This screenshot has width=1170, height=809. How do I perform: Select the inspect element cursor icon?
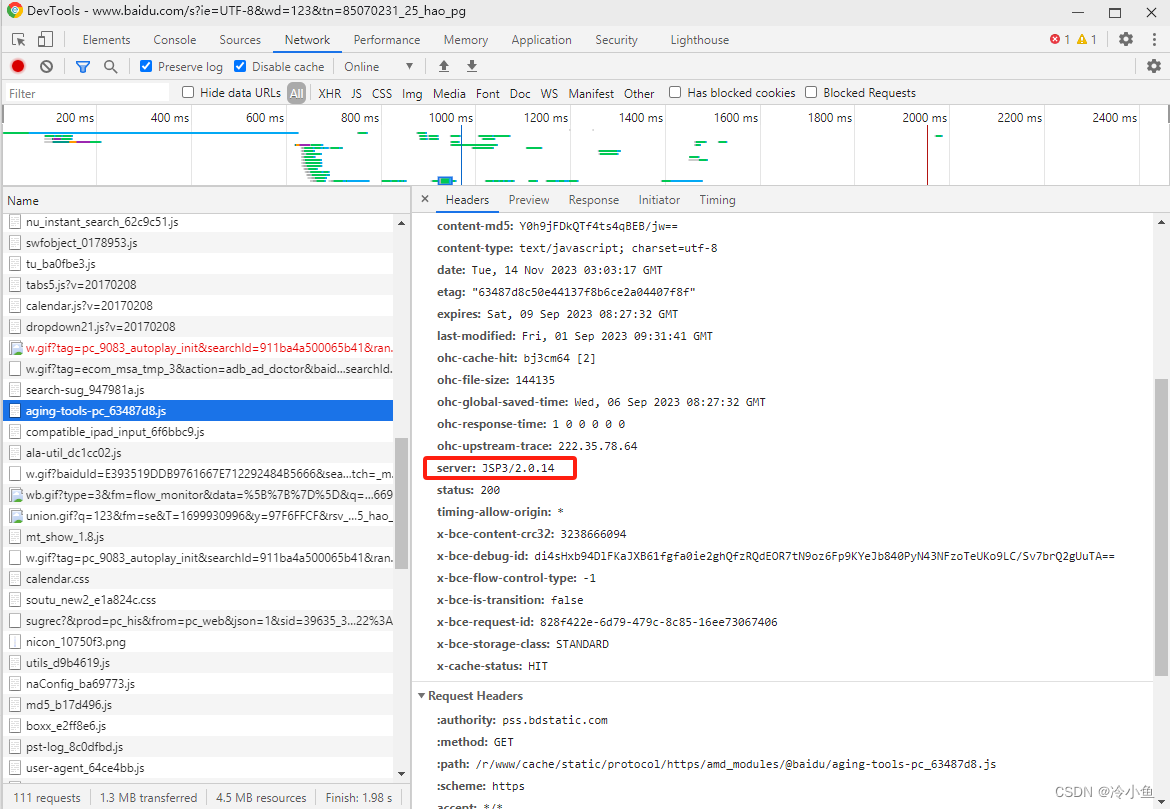16,37
